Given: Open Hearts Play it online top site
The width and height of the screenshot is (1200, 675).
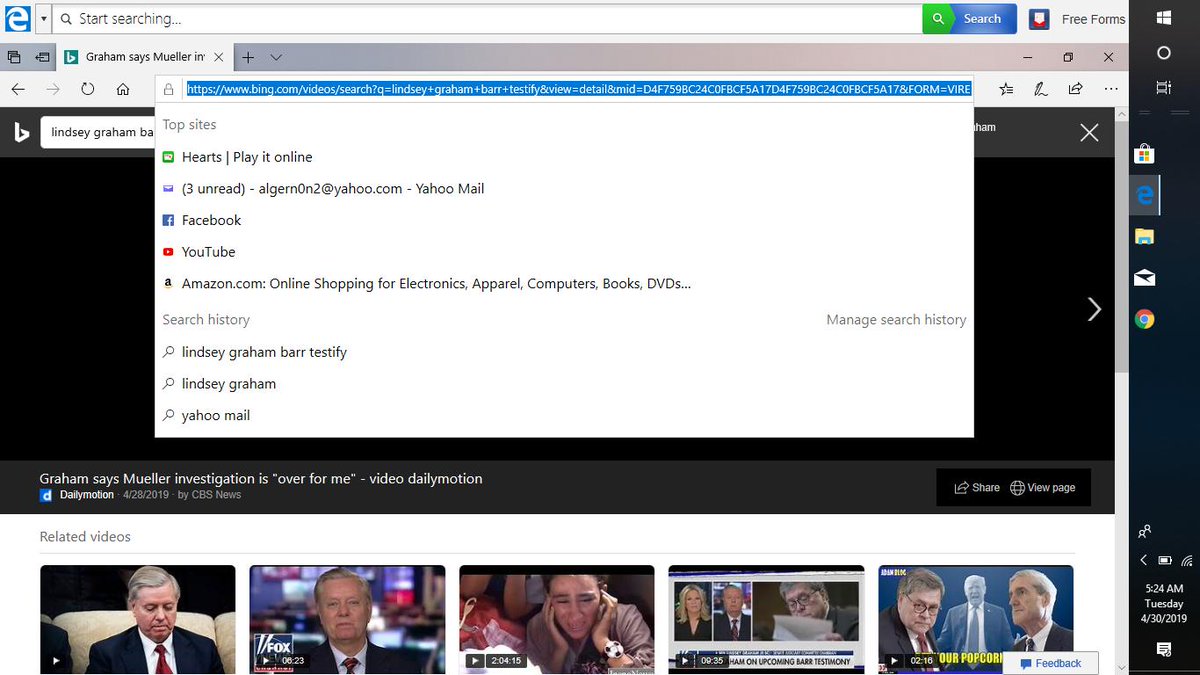Looking at the screenshot, I should click(x=564, y=157).
